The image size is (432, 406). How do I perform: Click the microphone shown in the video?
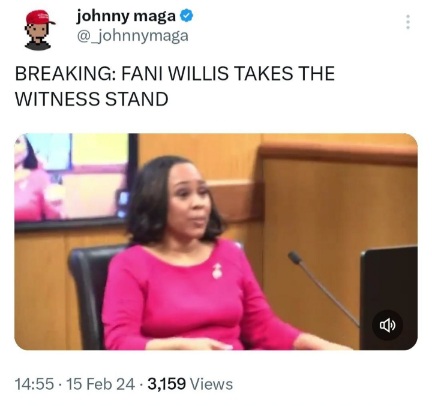323,289
